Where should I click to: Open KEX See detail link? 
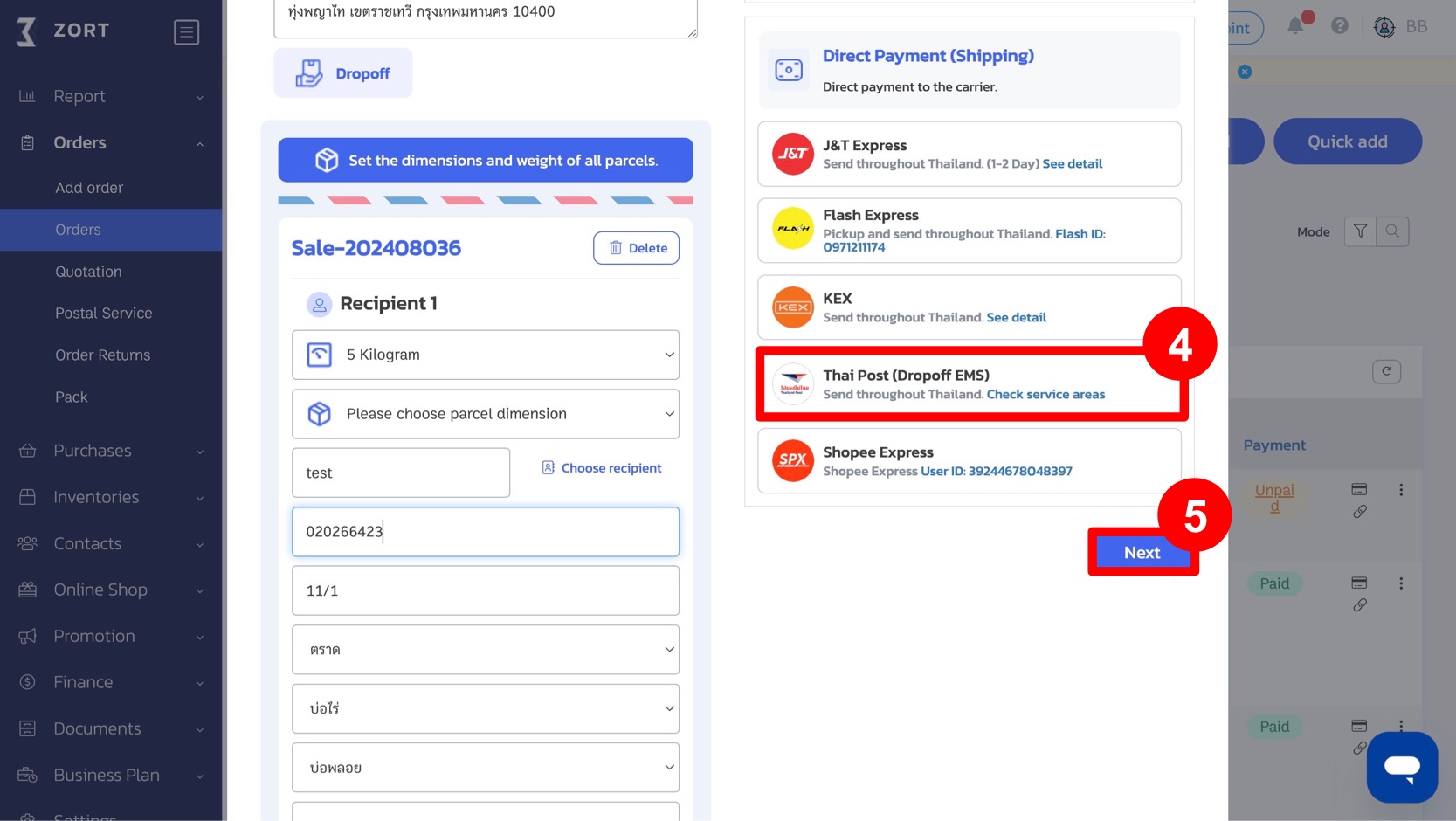(1017, 317)
